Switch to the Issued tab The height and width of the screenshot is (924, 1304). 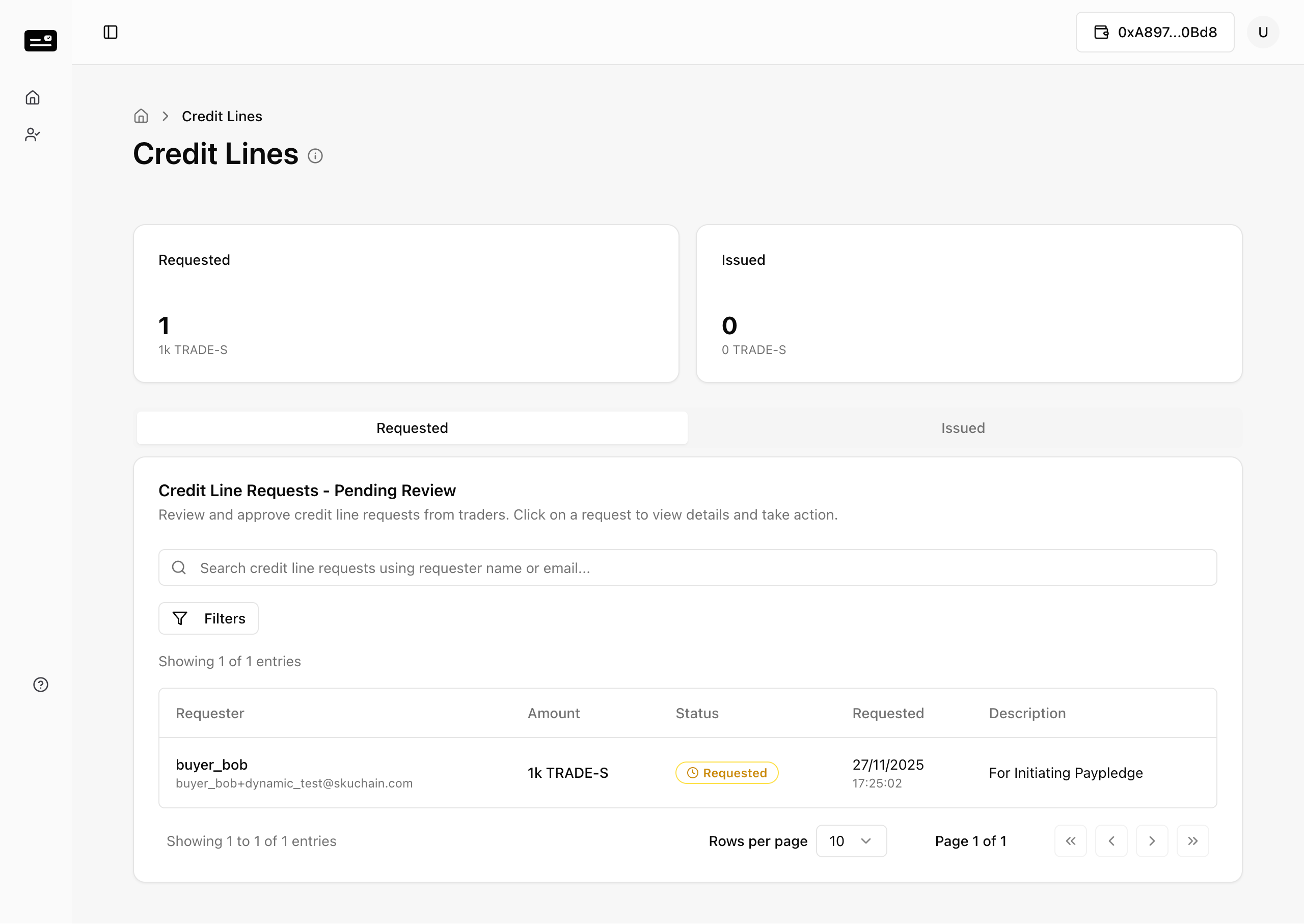963,428
